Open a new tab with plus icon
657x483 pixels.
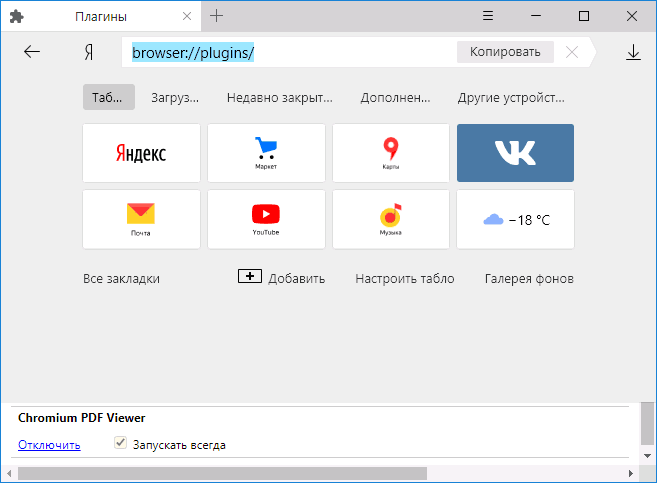216,16
